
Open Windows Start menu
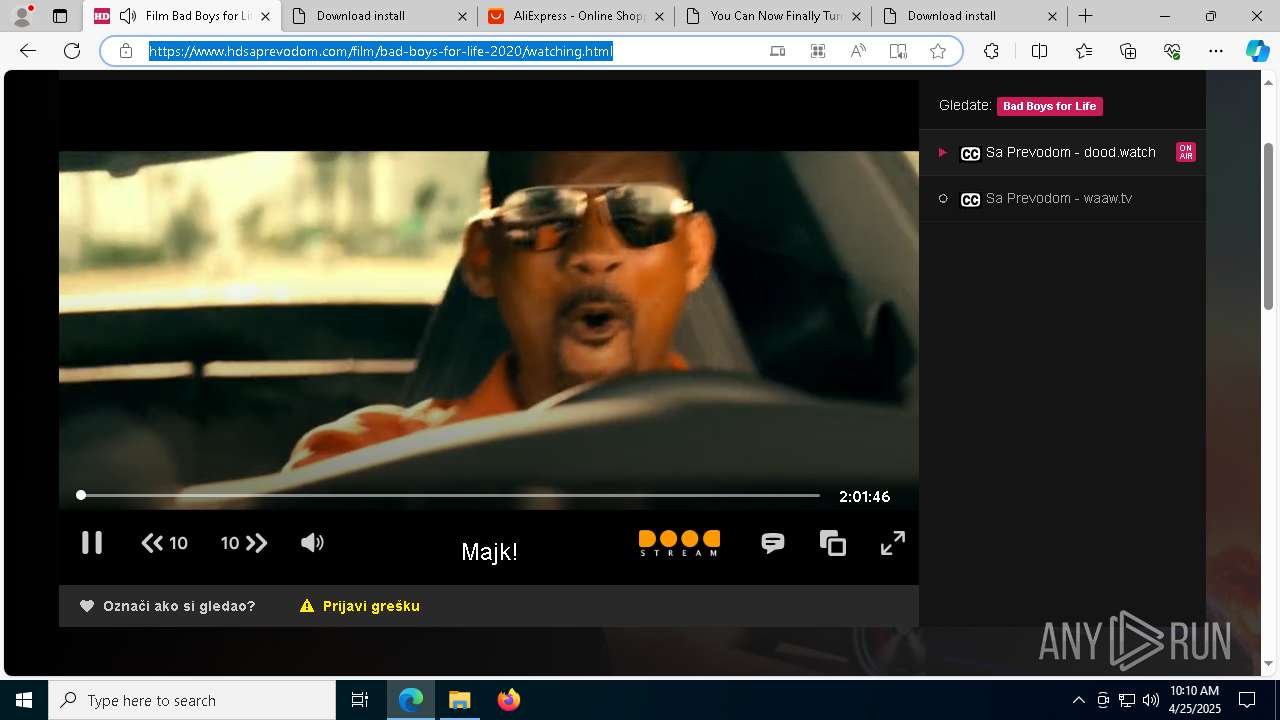click(x=24, y=700)
